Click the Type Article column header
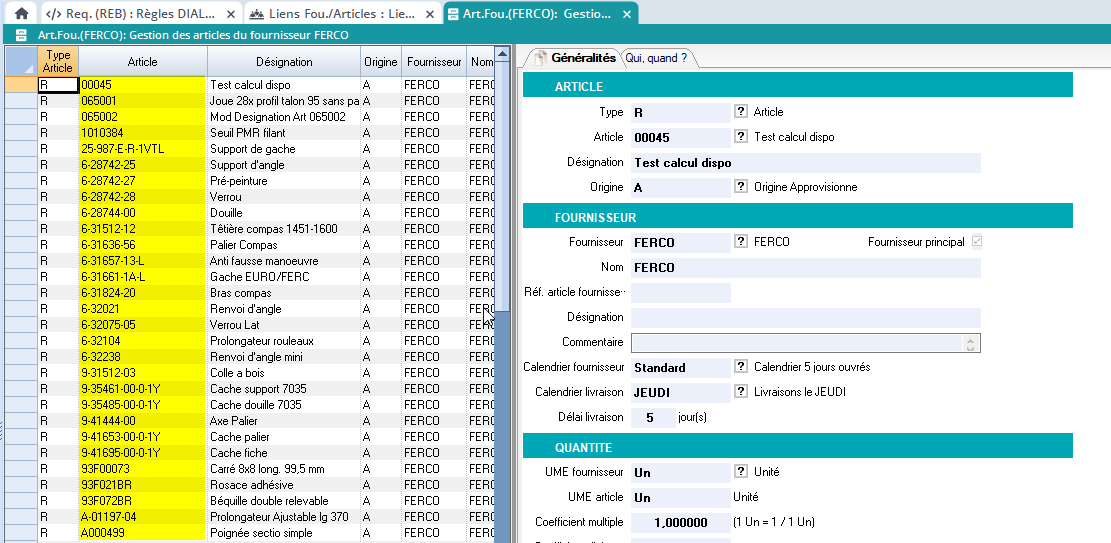The width and height of the screenshot is (1111, 543). pyautogui.click(x=58, y=61)
